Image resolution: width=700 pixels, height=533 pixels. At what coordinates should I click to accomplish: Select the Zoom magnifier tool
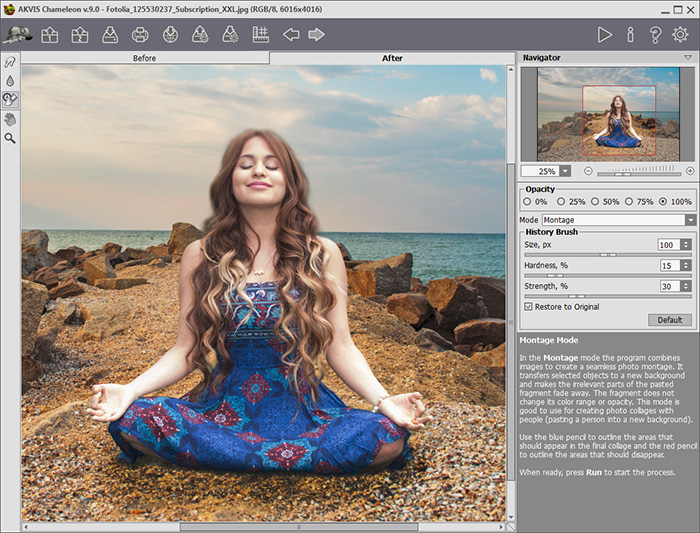pyautogui.click(x=10, y=138)
